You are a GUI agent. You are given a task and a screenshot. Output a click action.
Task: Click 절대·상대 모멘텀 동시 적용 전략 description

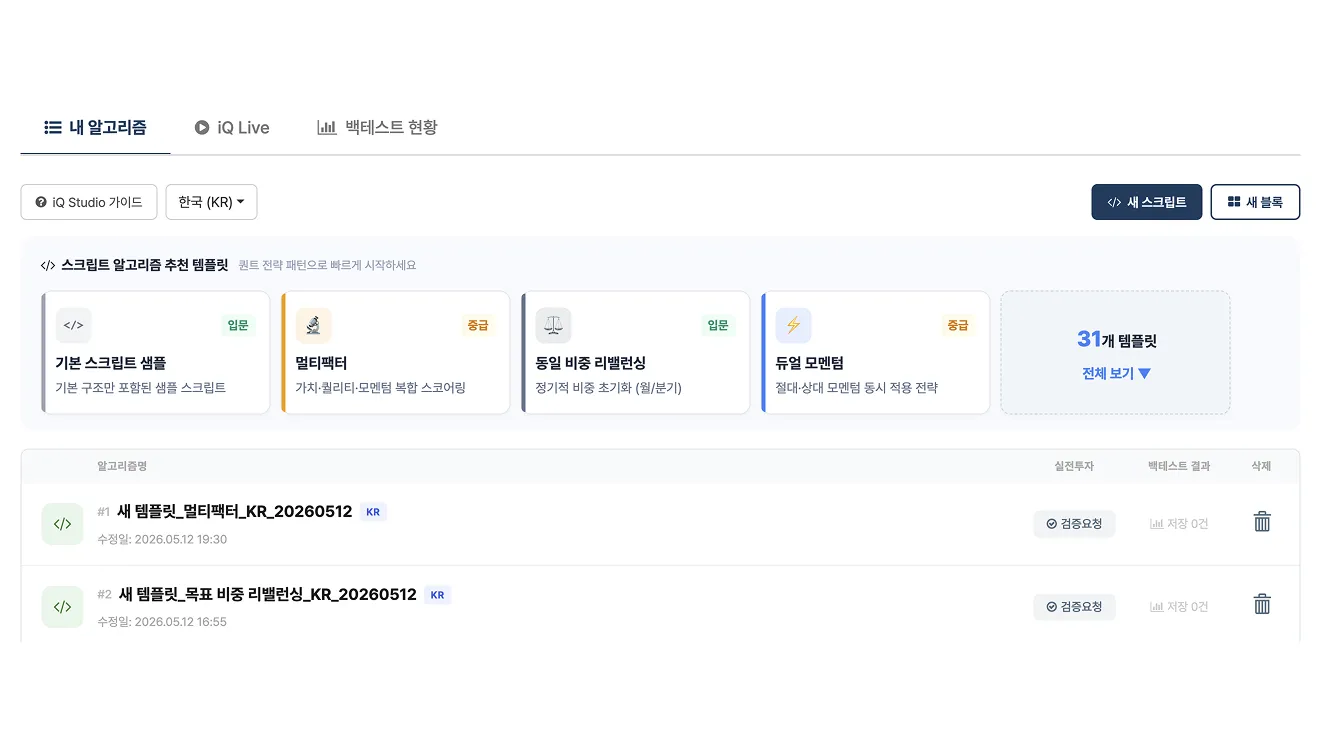(x=857, y=388)
